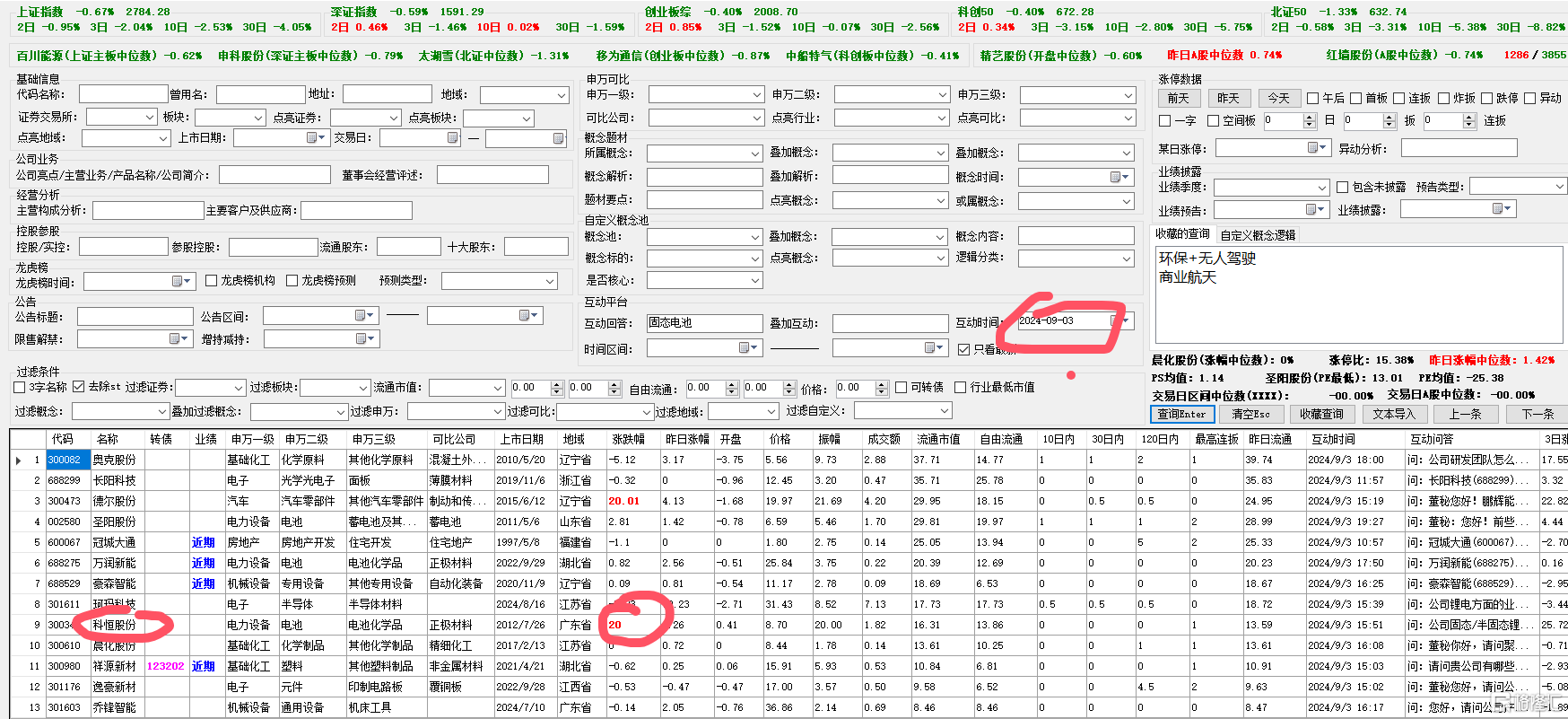The height and width of the screenshot is (719, 1568).
Task: Tick the 午后 checkbox
Action: 1313,98
